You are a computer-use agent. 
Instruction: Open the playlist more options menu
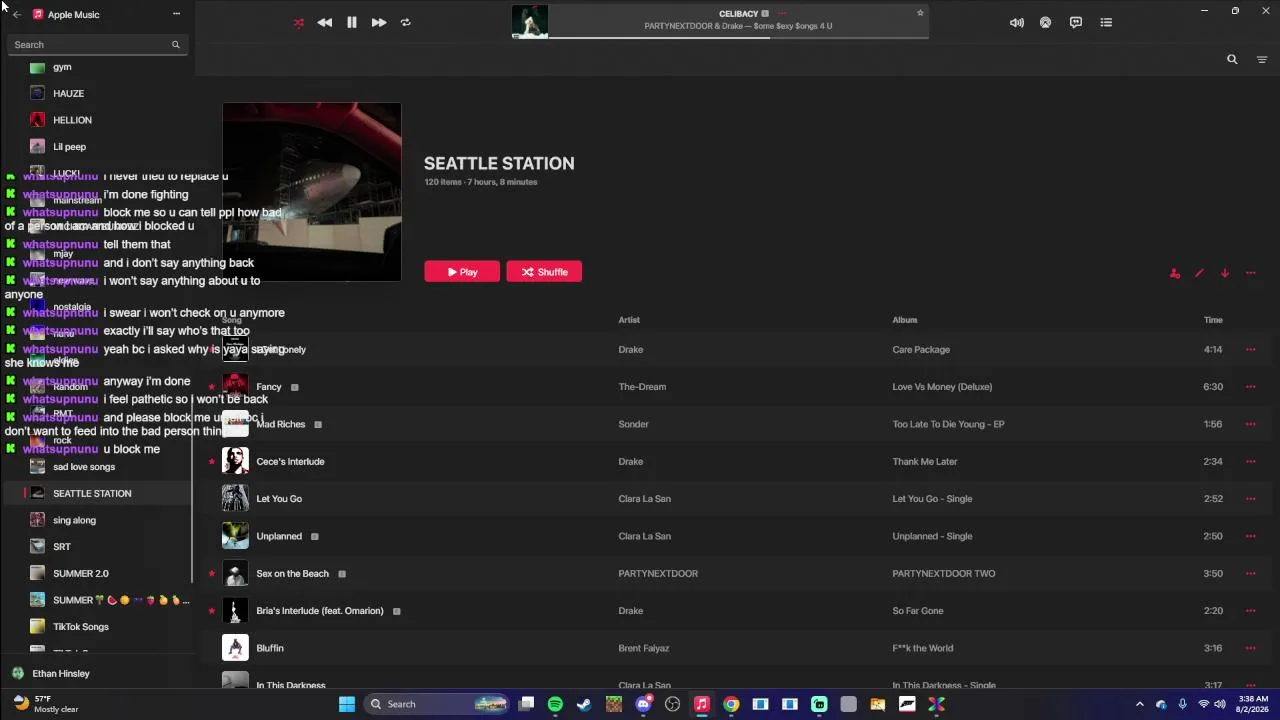point(1250,273)
